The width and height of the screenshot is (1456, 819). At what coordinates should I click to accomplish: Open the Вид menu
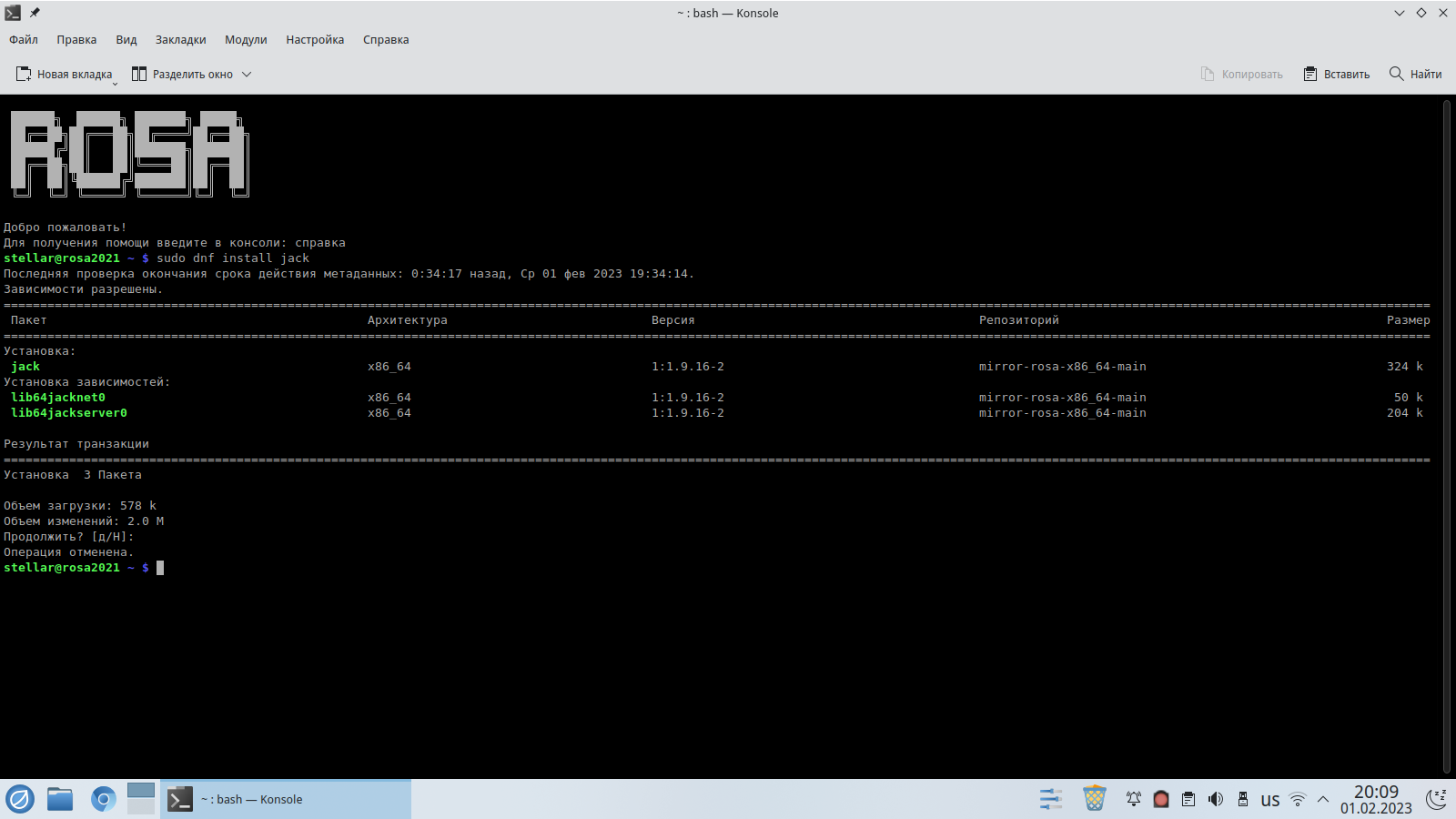point(126,40)
